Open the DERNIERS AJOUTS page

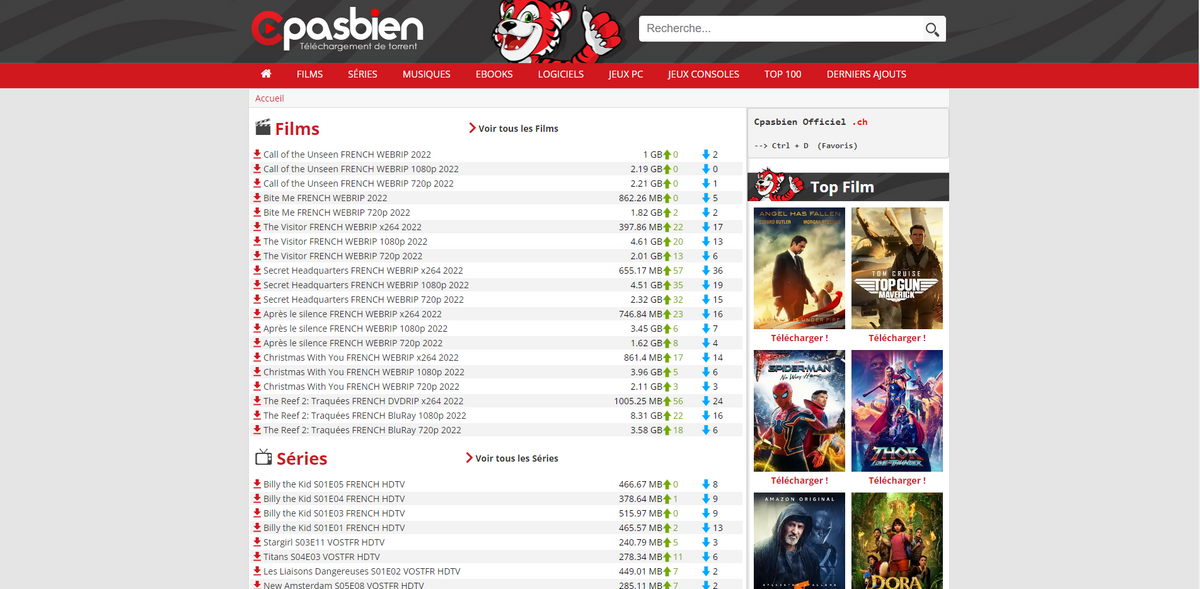coord(866,74)
